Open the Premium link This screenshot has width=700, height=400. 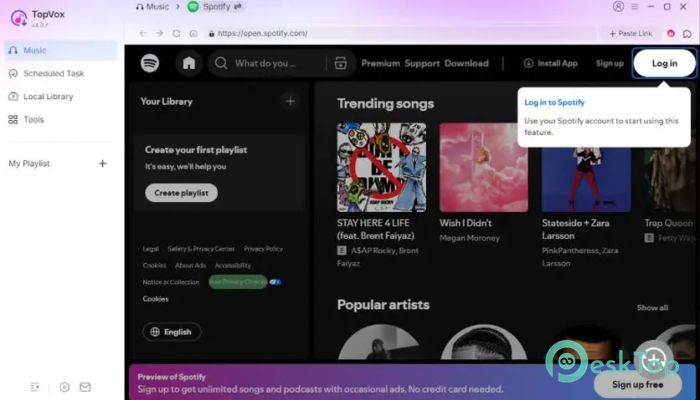coord(380,63)
